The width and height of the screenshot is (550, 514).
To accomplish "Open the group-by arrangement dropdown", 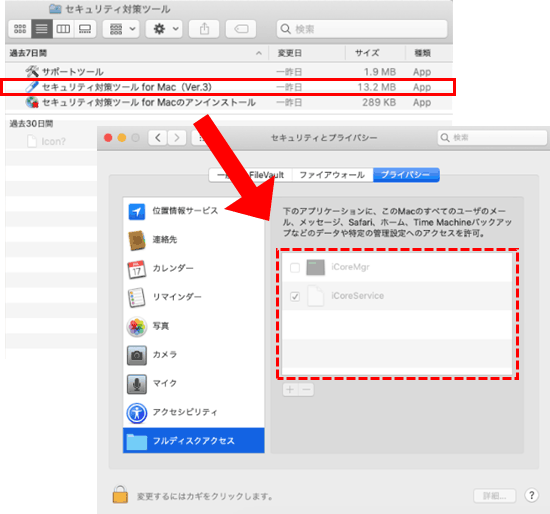I will pos(121,29).
